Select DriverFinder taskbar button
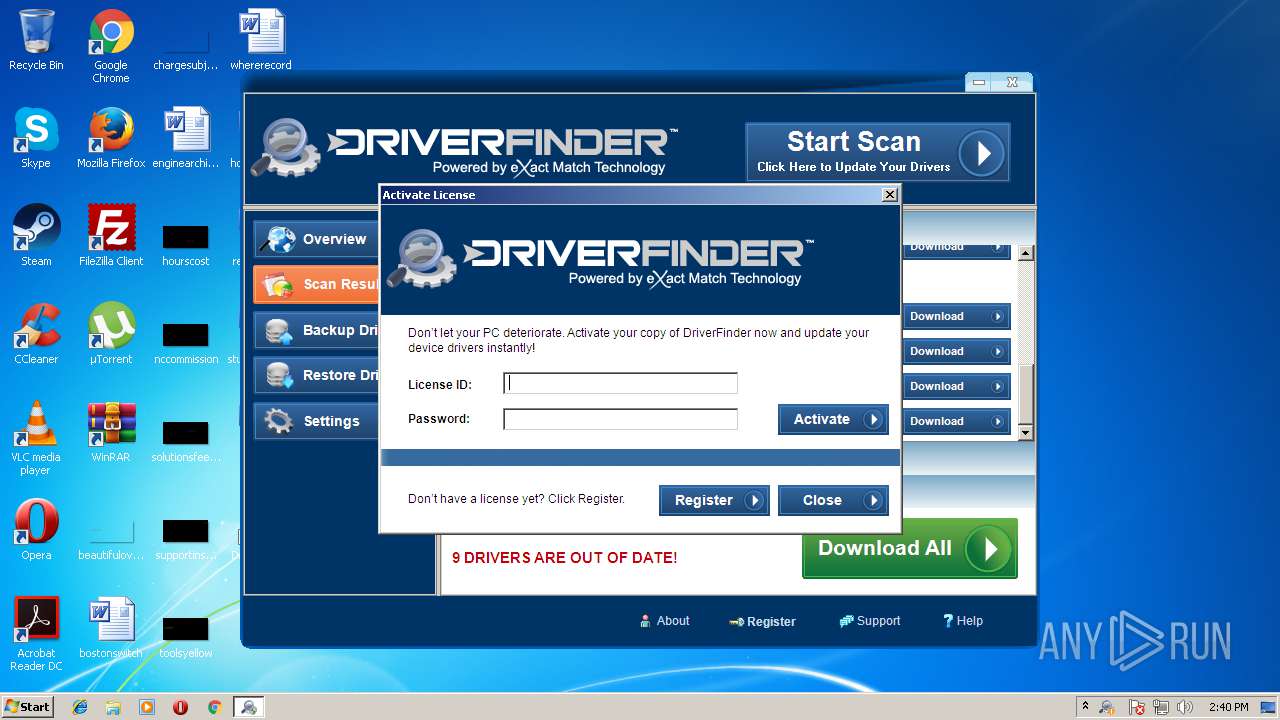 click(x=248, y=707)
